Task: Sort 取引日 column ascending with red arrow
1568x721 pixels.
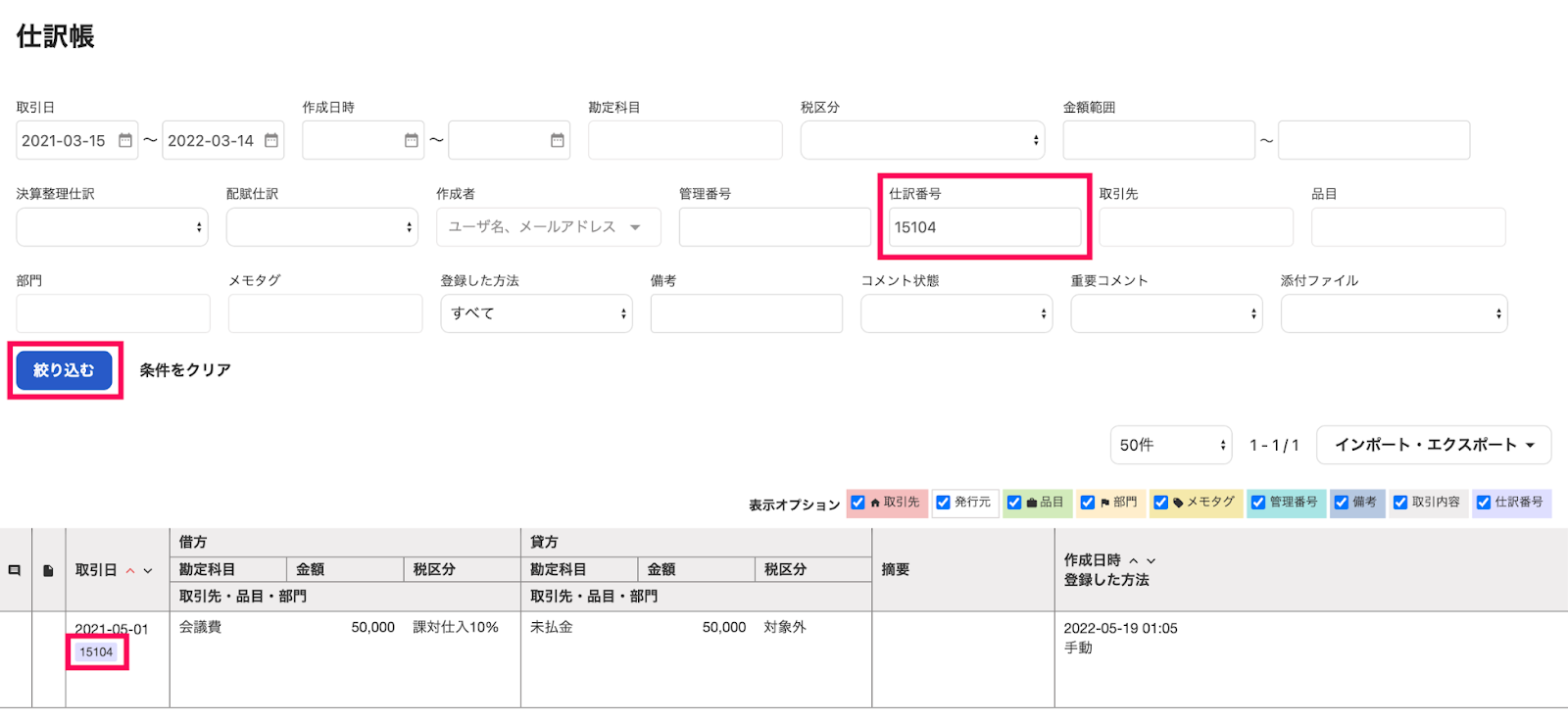Action: point(130,570)
